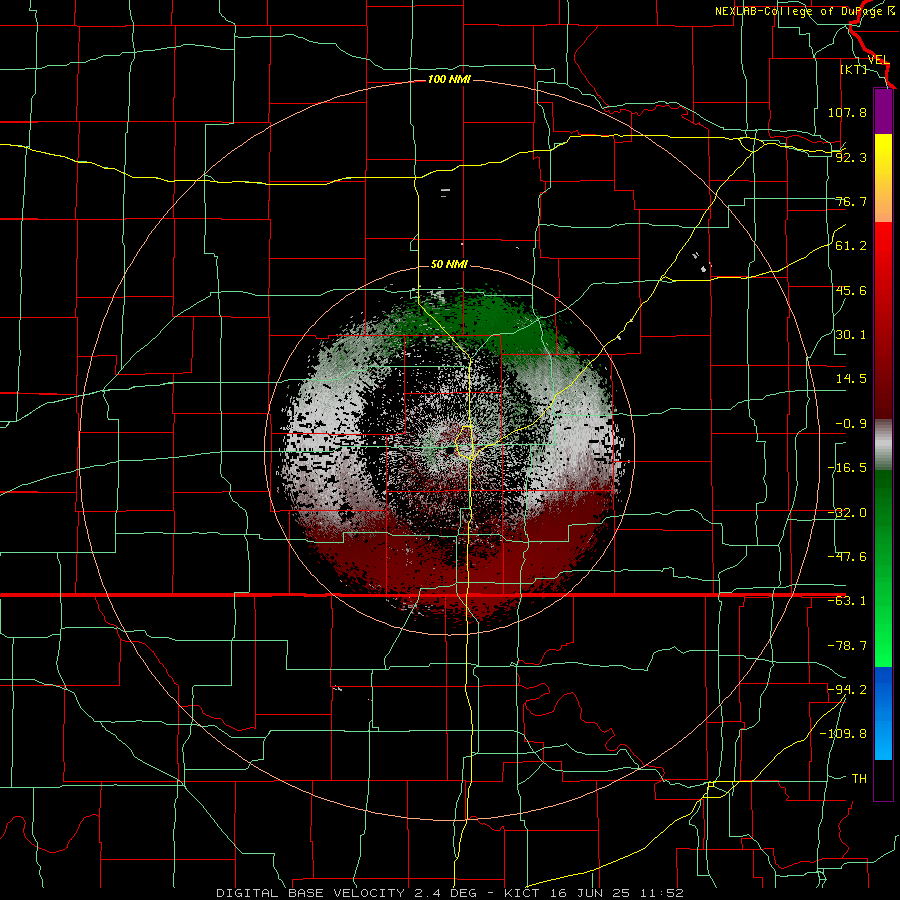Viewport: 900px width, 900px height.
Task: Click the 14.5 legend value
Action: [x=851, y=379]
